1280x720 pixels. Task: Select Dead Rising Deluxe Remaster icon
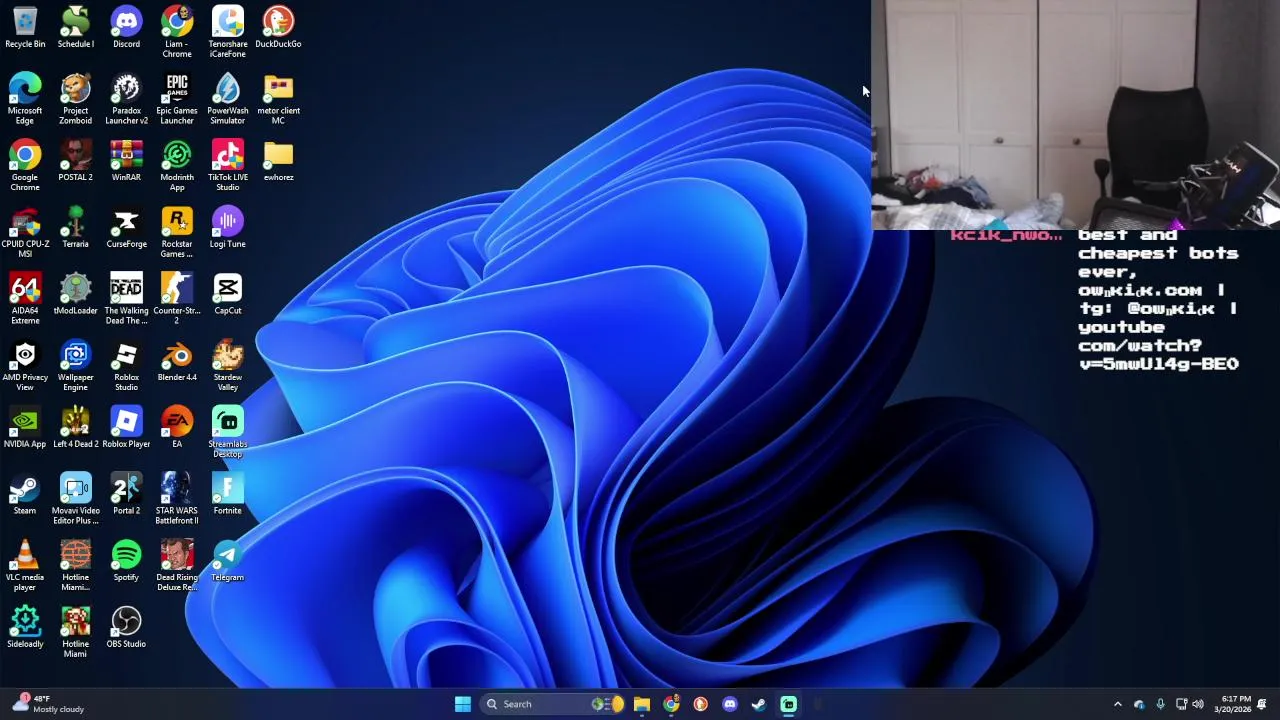coord(177,566)
